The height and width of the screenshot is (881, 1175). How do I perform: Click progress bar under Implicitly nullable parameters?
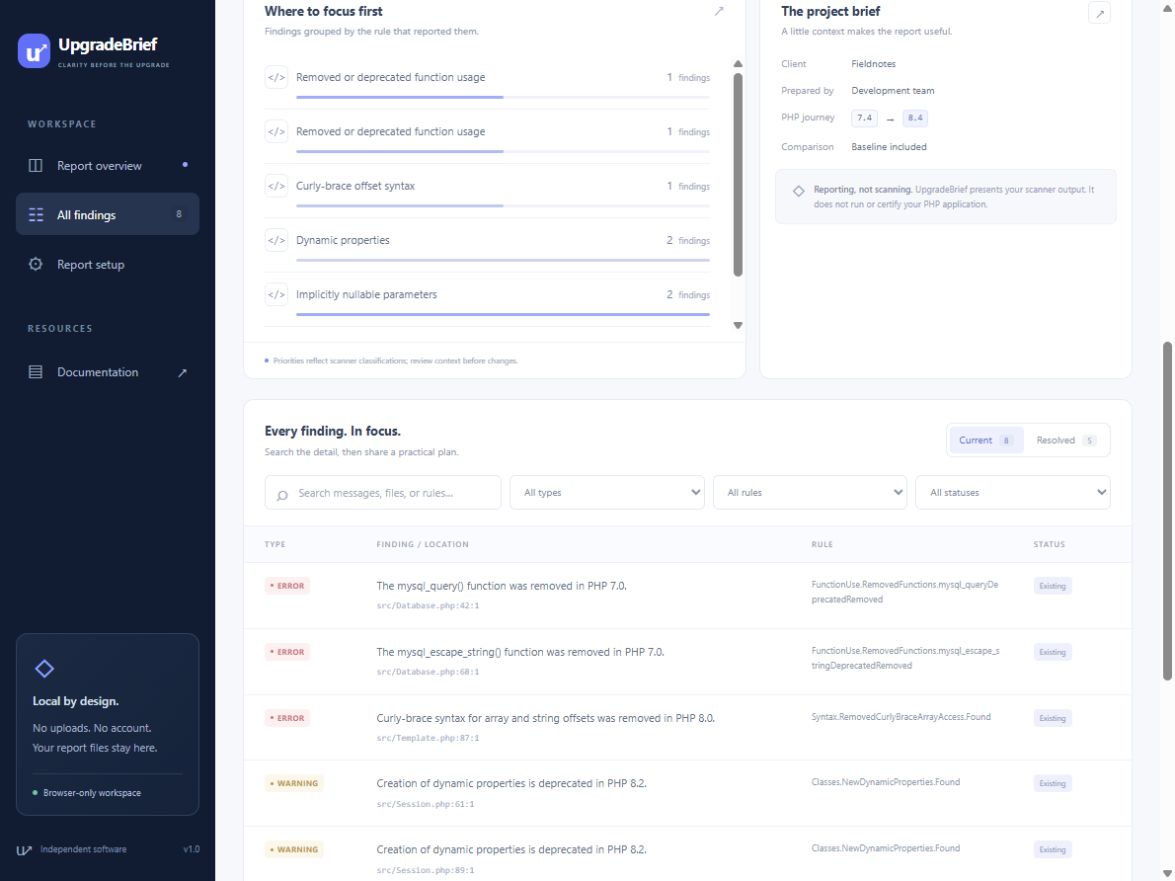click(503, 314)
